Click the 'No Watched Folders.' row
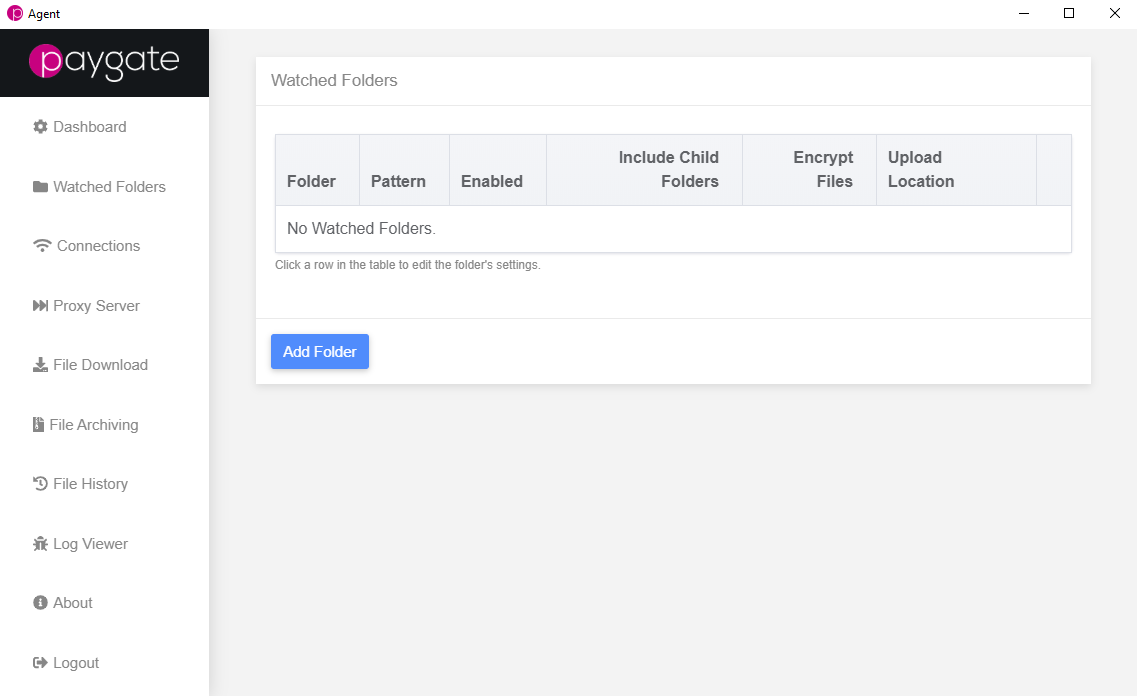The height and width of the screenshot is (696, 1137). click(673, 229)
